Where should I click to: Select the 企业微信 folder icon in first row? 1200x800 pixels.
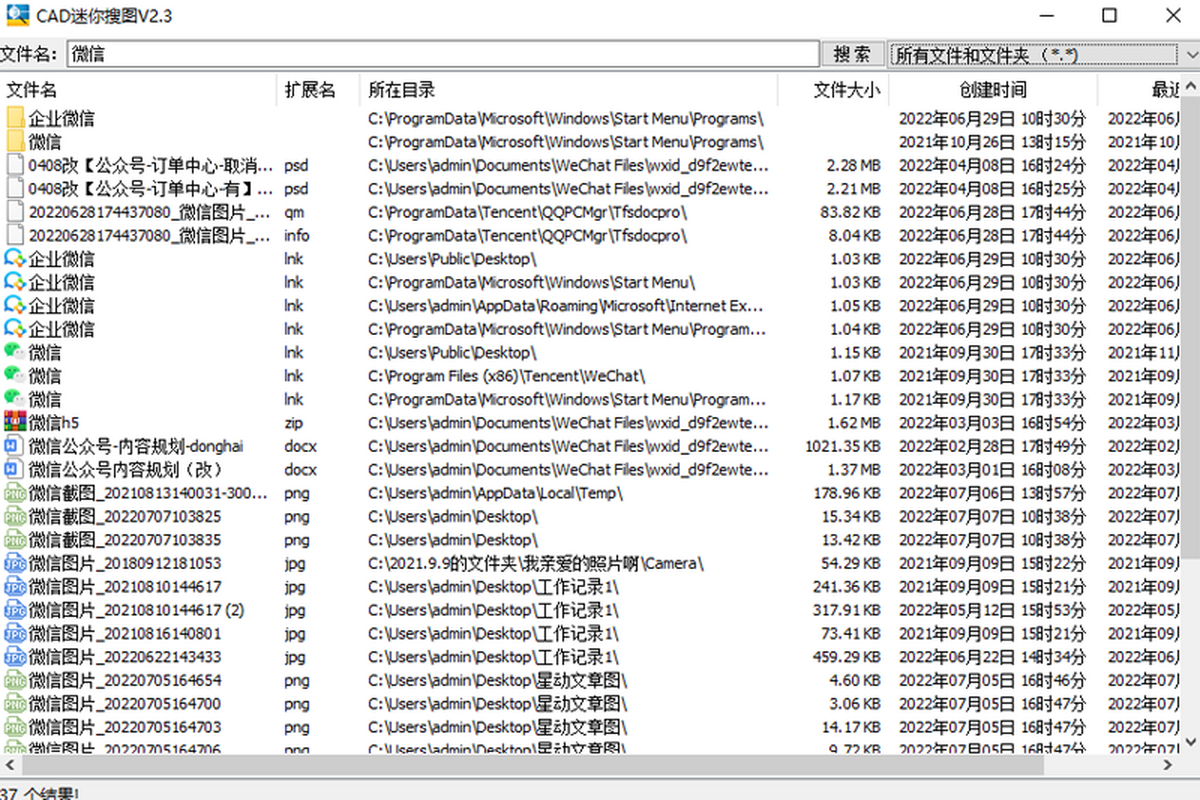point(15,119)
